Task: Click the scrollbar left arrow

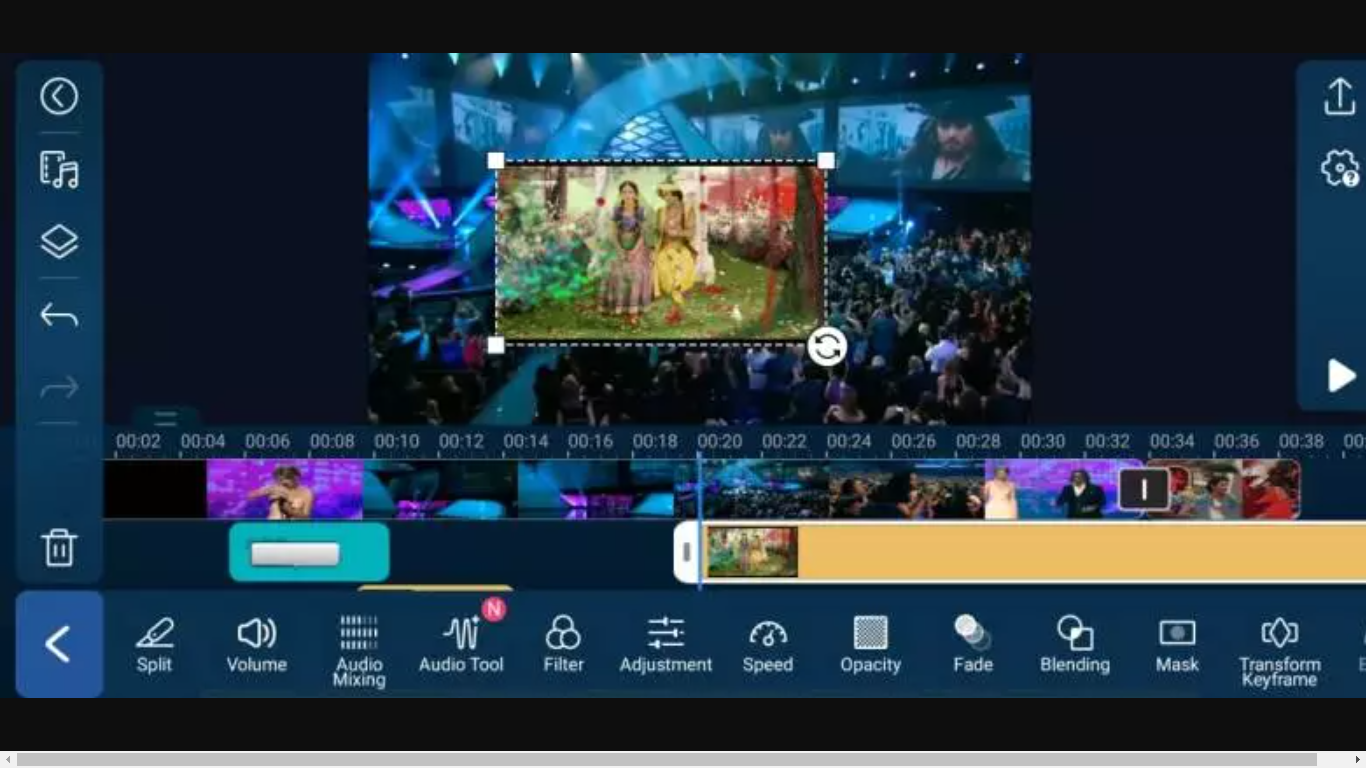Action: click(8, 760)
